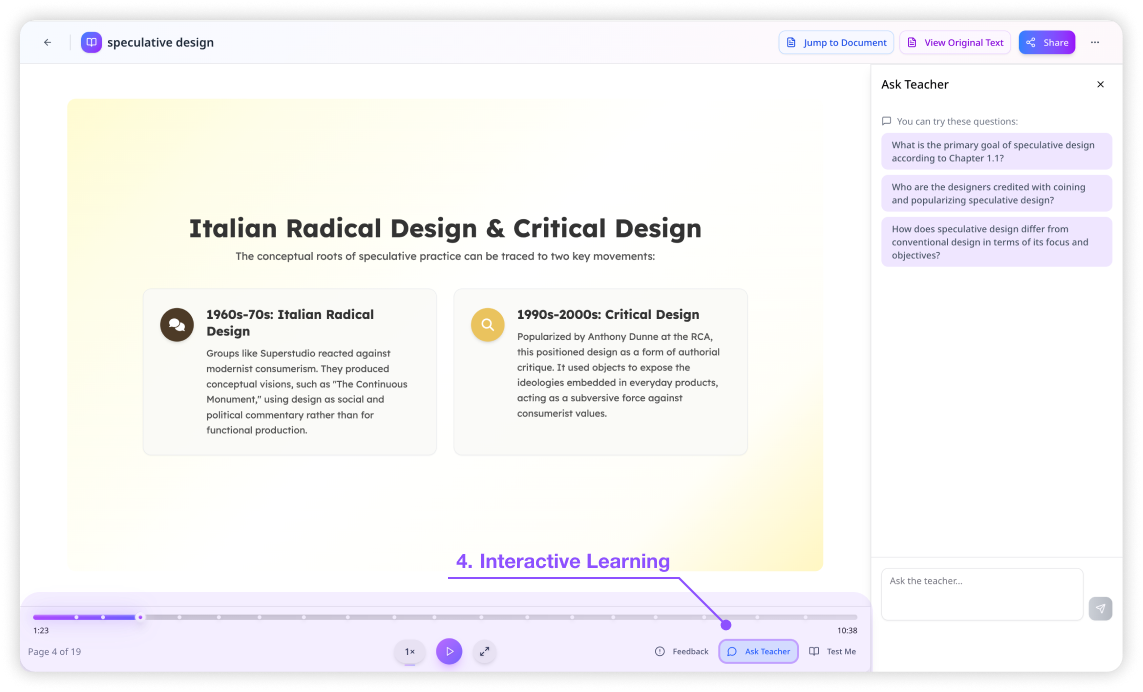The image size is (1143, 692).
Task: Enter fullscreen with the expand icon
Action: [484, 652]
